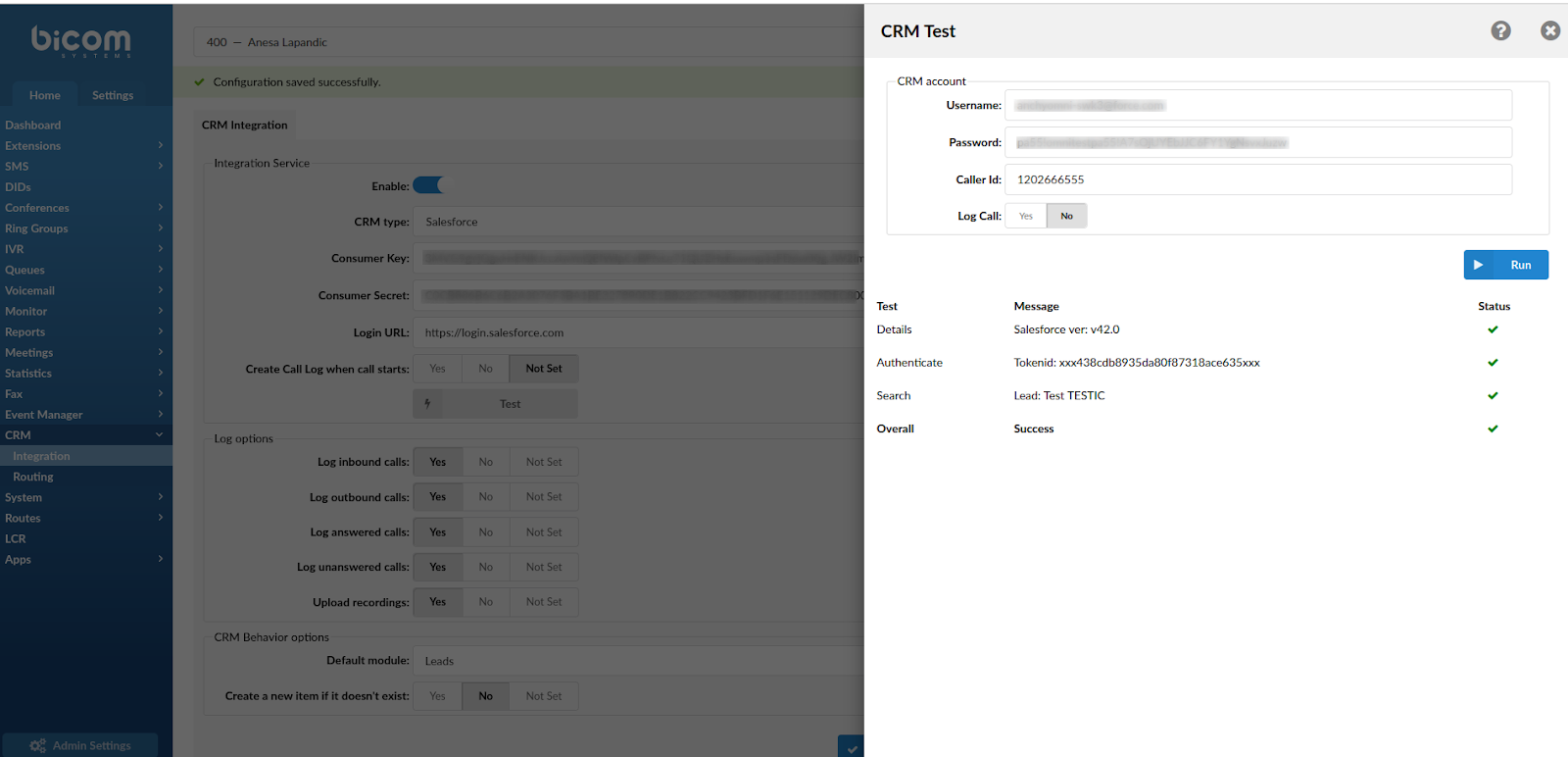Click the Username input field
Image resolution: width=1568 pixels, height=757 pixels.
click(1258, 105)
